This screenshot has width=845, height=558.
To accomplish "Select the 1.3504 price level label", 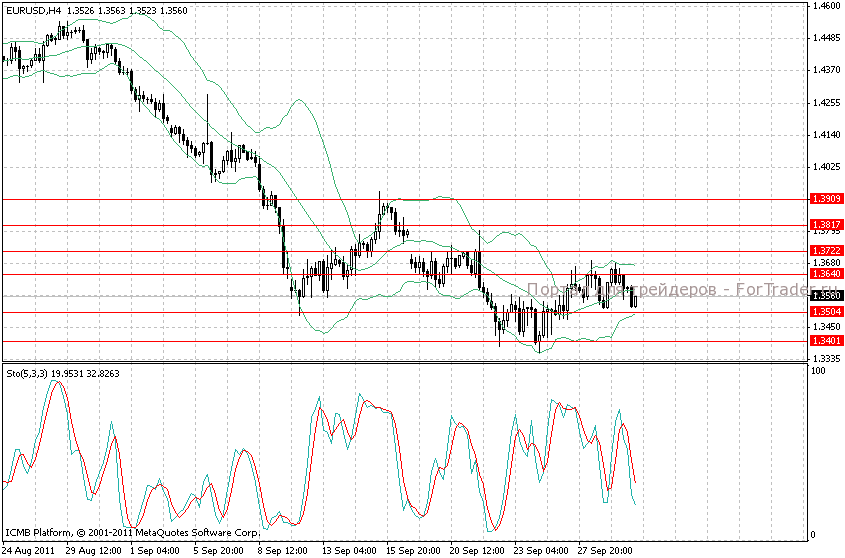I will (x=826, y=312).
